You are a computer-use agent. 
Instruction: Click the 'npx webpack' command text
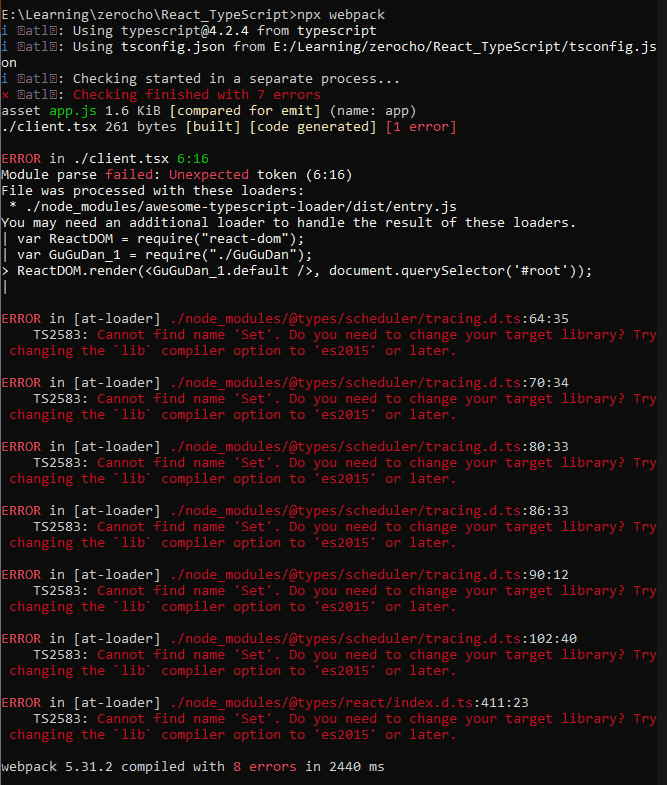pos(341,15)
